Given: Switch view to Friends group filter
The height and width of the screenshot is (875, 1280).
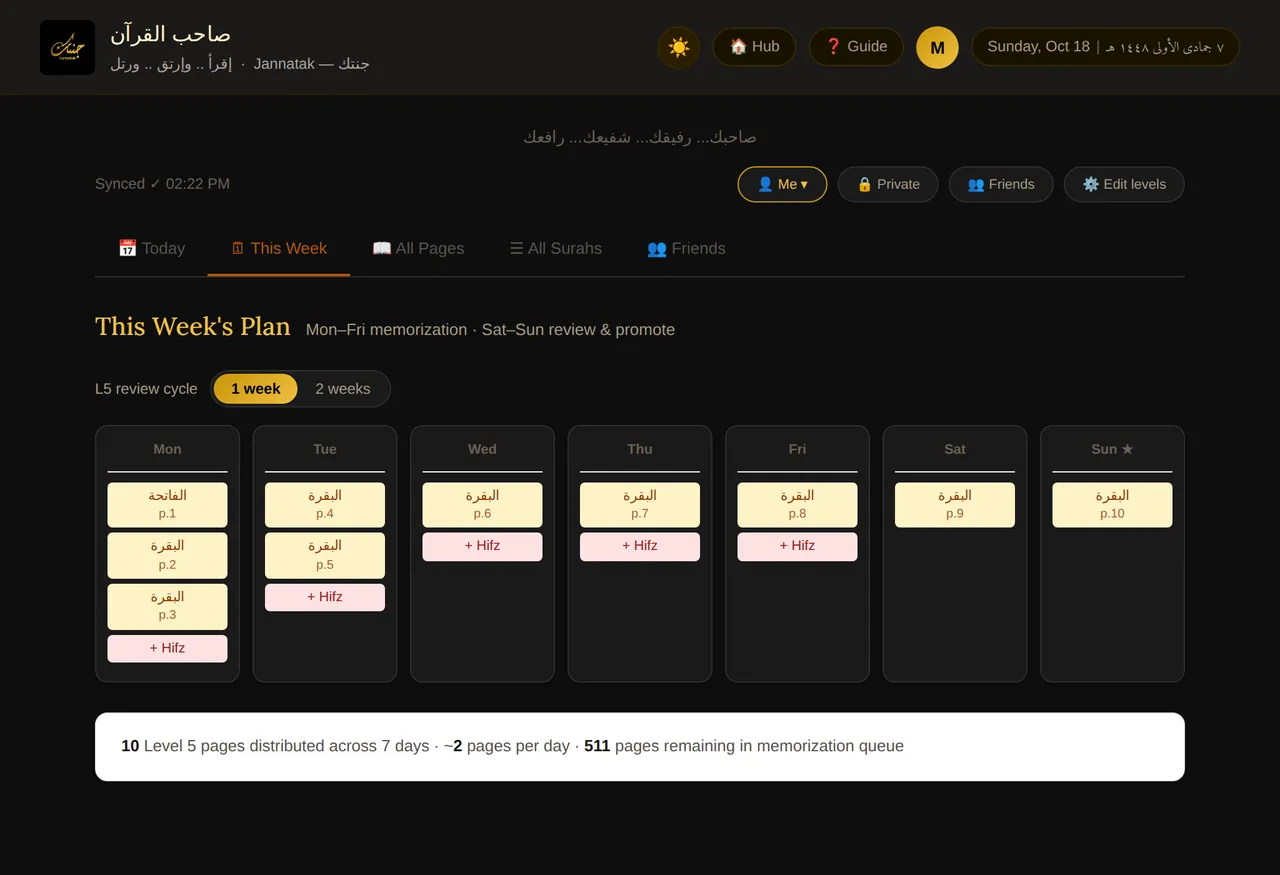Looking at the screenshot, I should pos(1001,184).
